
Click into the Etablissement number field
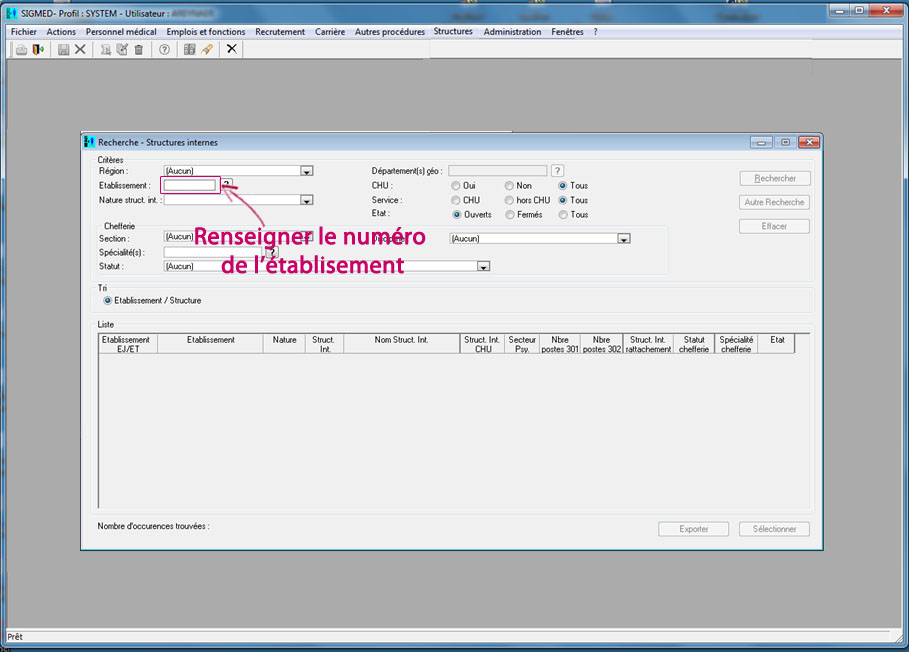coord(190,185)
